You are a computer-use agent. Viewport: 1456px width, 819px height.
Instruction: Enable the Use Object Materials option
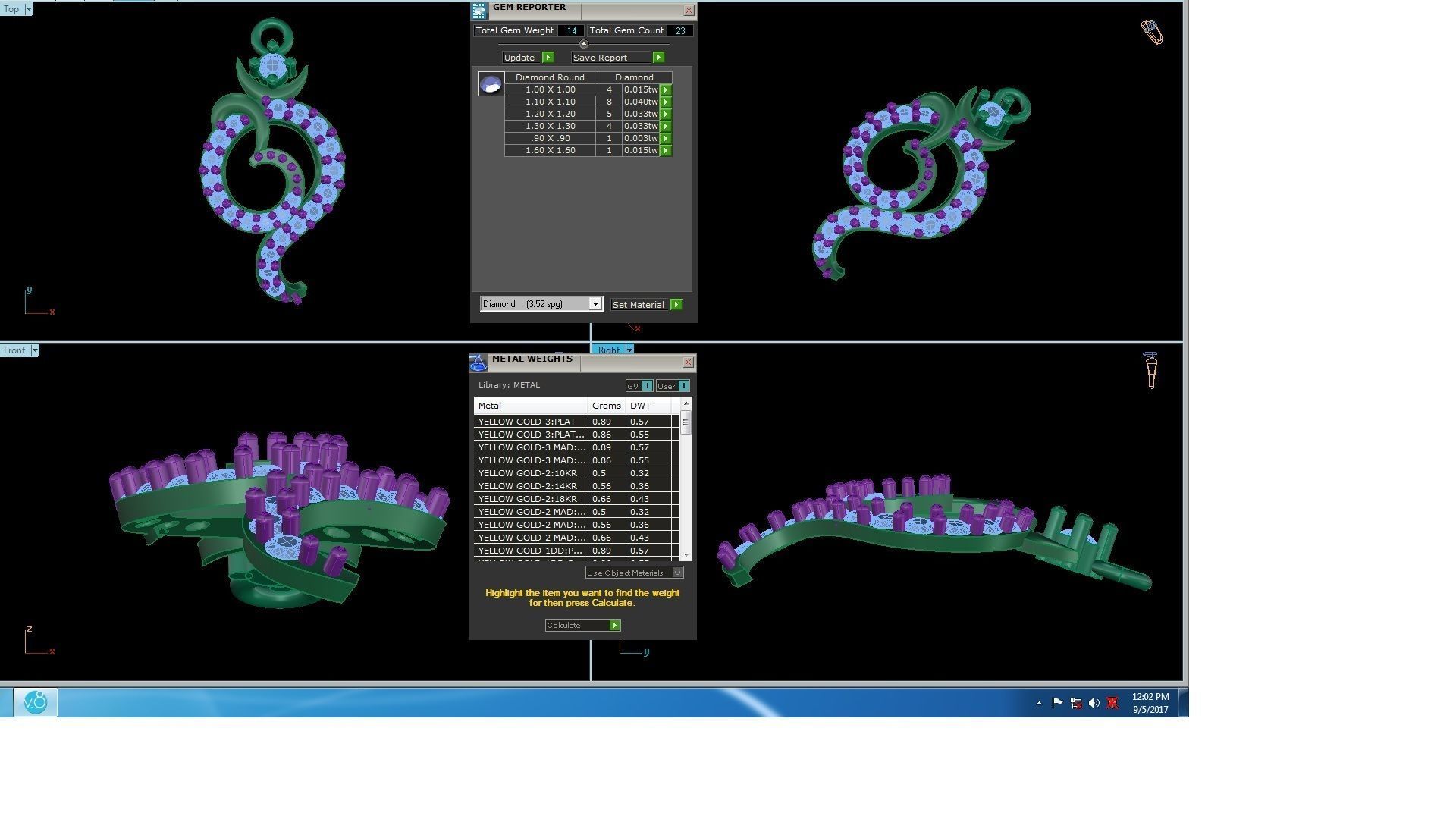click(678, 573)
